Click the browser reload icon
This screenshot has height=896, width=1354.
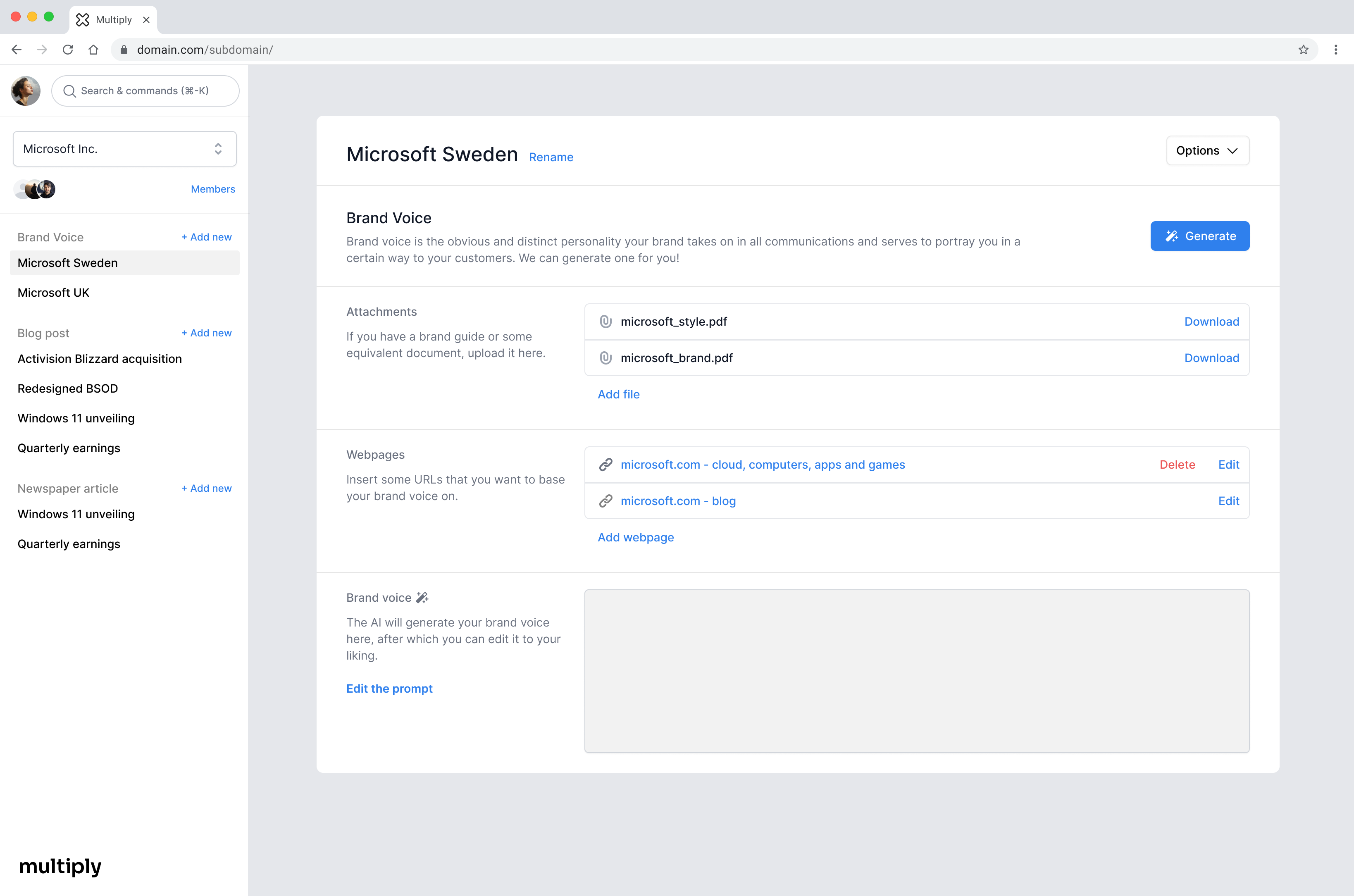[68, 50]
